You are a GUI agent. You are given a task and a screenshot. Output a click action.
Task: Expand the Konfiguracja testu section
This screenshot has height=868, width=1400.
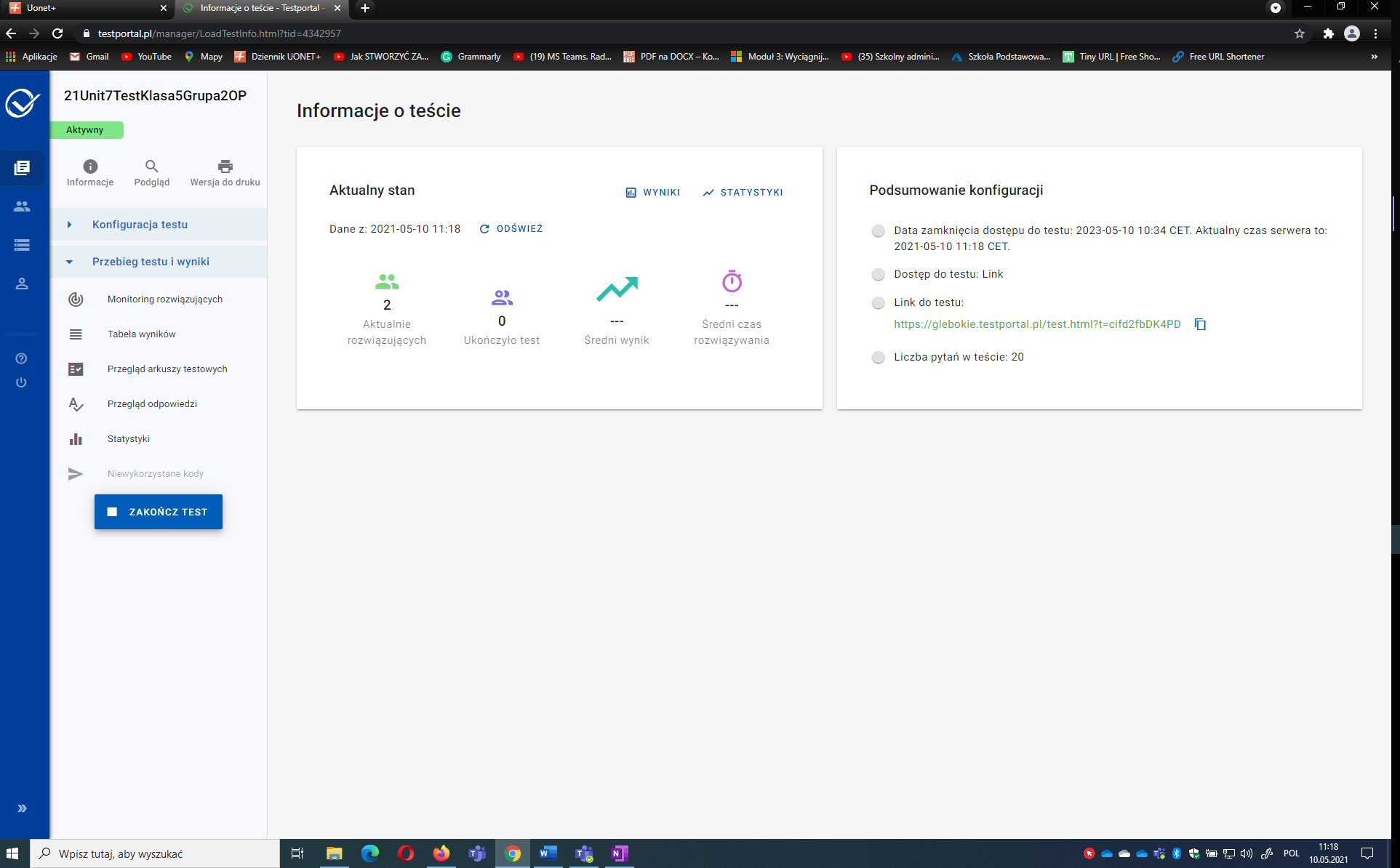(140, 225)
